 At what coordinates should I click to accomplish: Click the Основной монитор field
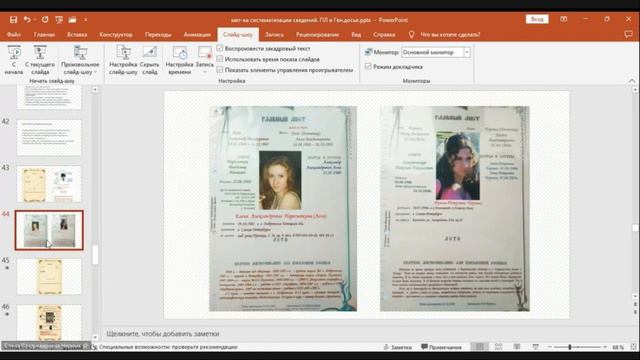click(x=432, y=52)
